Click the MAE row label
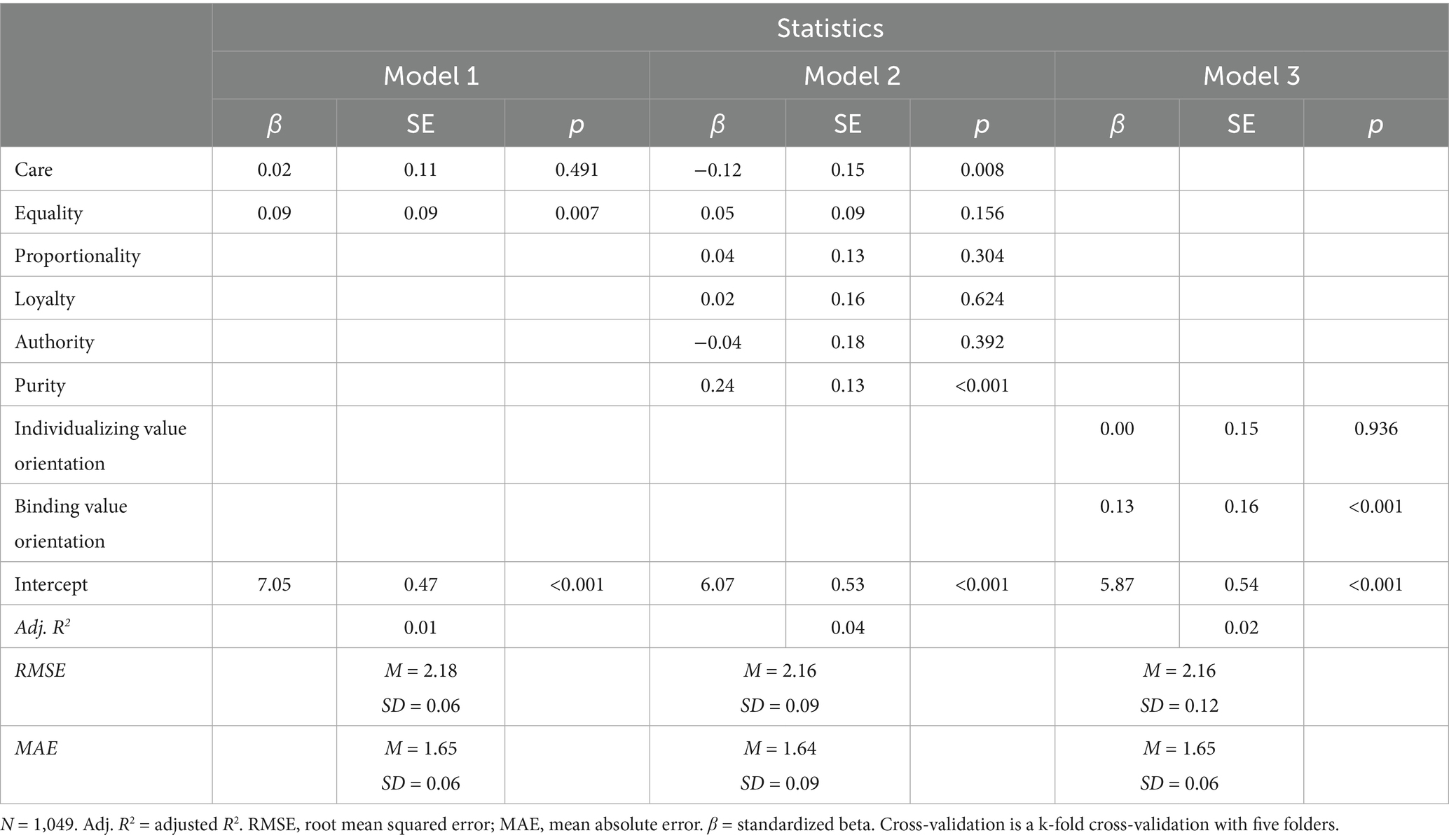 click(36, 748)
